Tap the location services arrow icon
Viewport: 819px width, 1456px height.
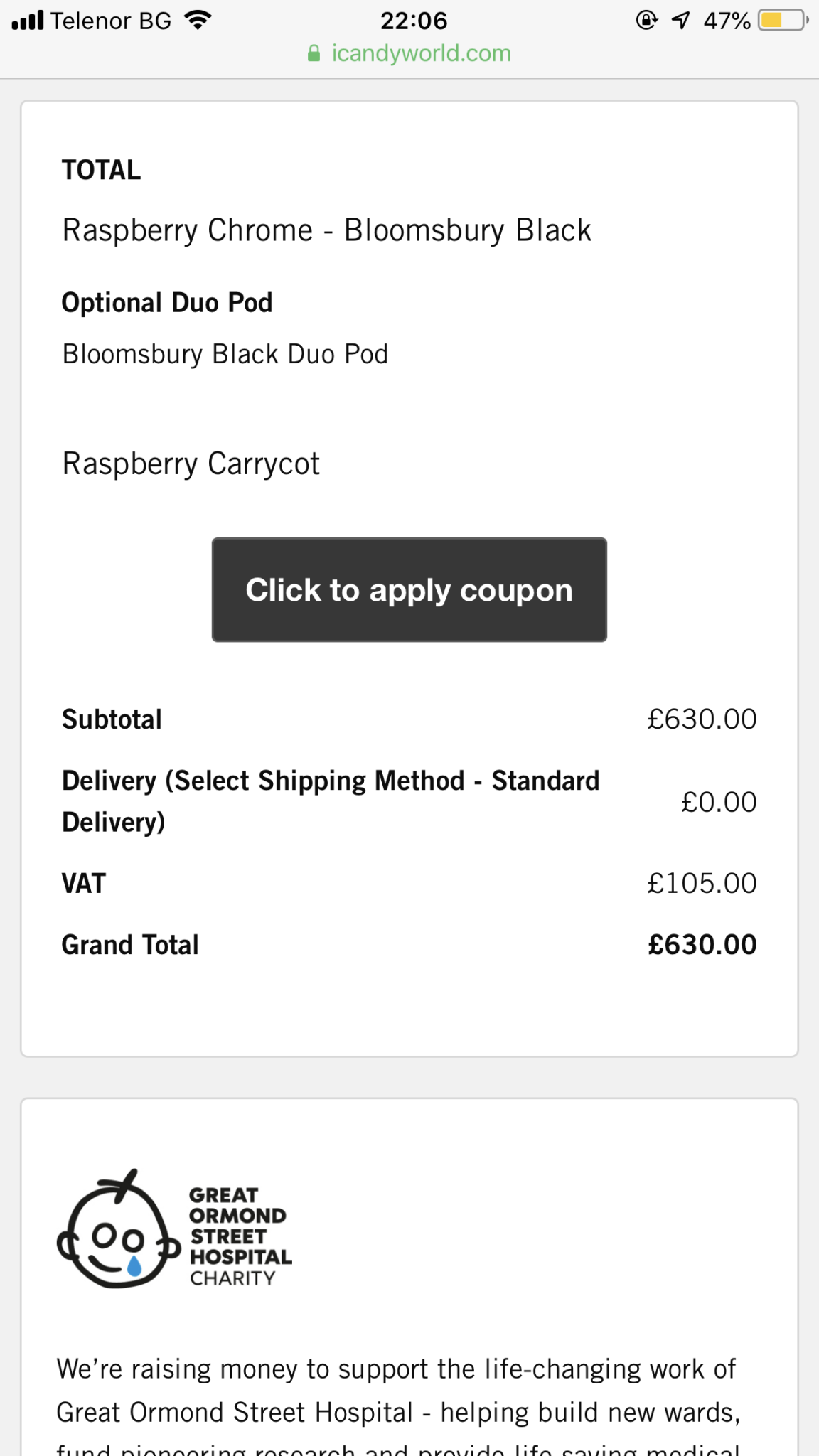(x=680, y=21)
